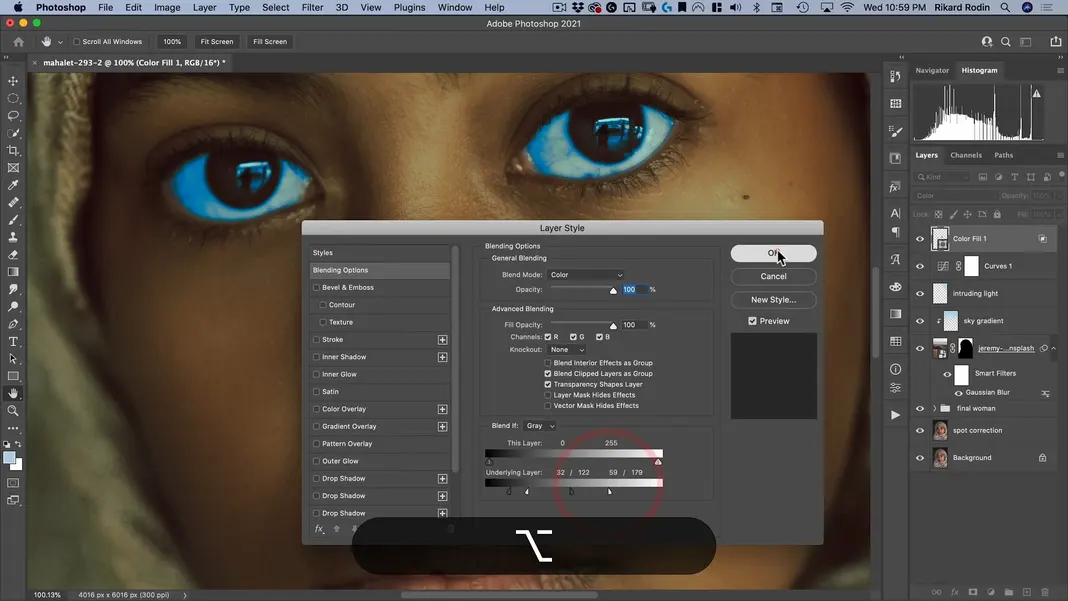Expand the final woman group
1068x601 pixels.
tap(934, 409)
